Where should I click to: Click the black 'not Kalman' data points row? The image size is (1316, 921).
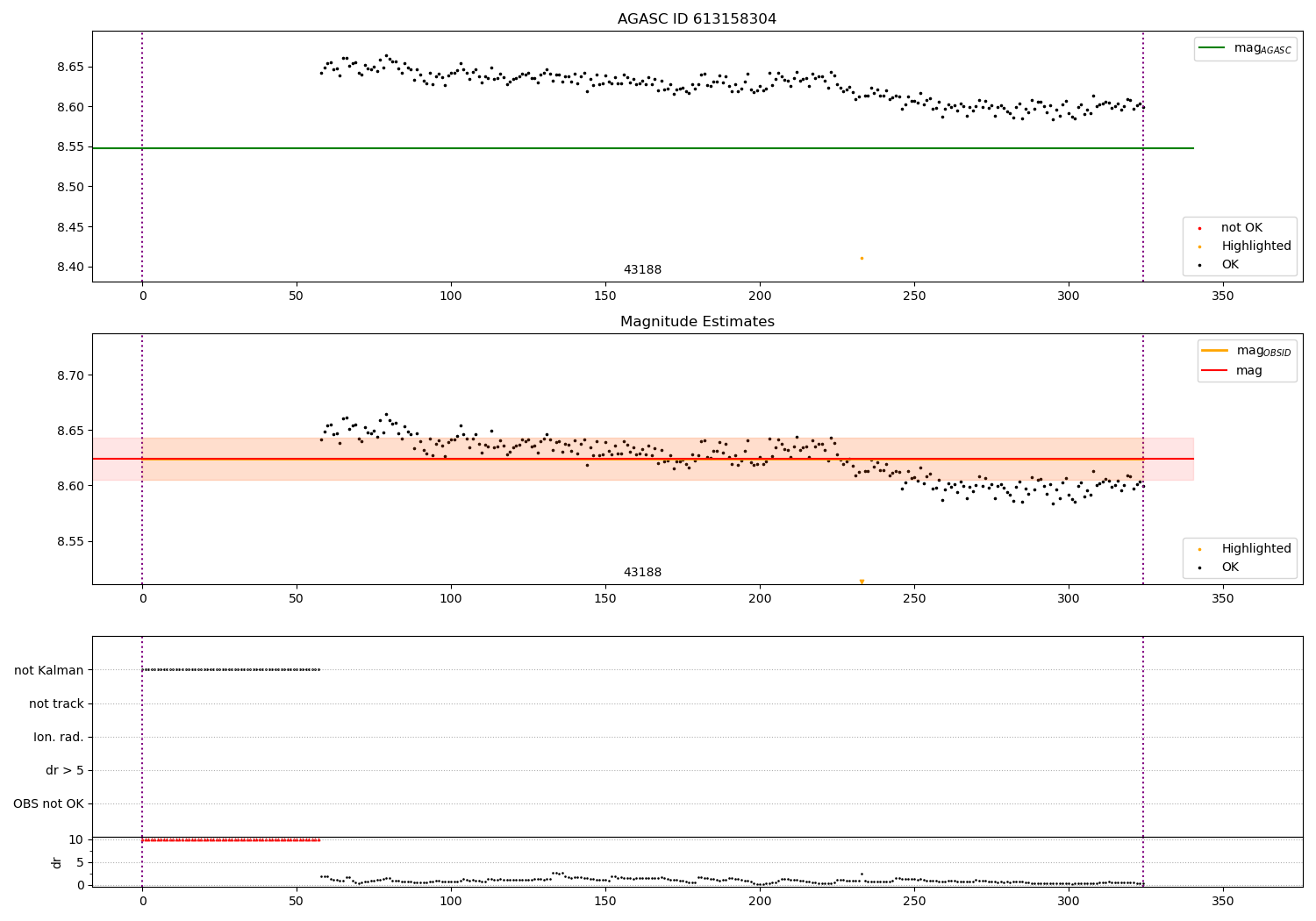tap(231, 669)
